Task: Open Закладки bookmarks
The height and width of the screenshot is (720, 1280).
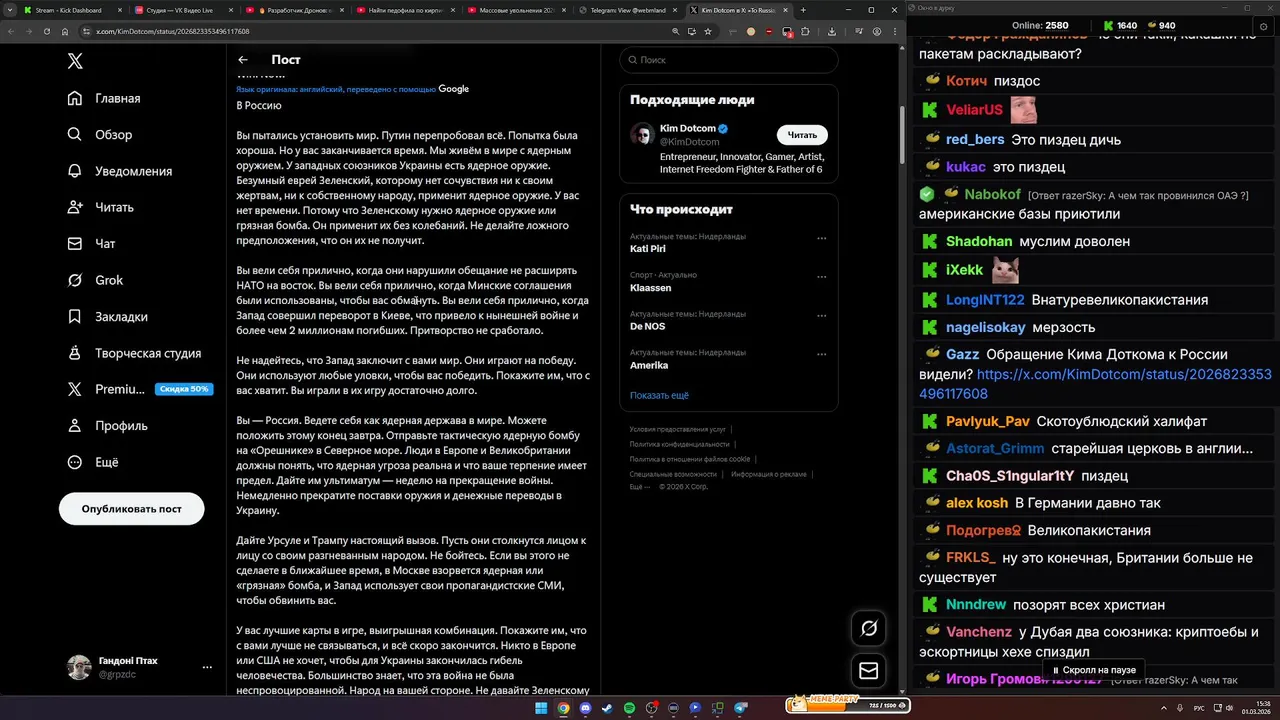Action: coord(107,316)
